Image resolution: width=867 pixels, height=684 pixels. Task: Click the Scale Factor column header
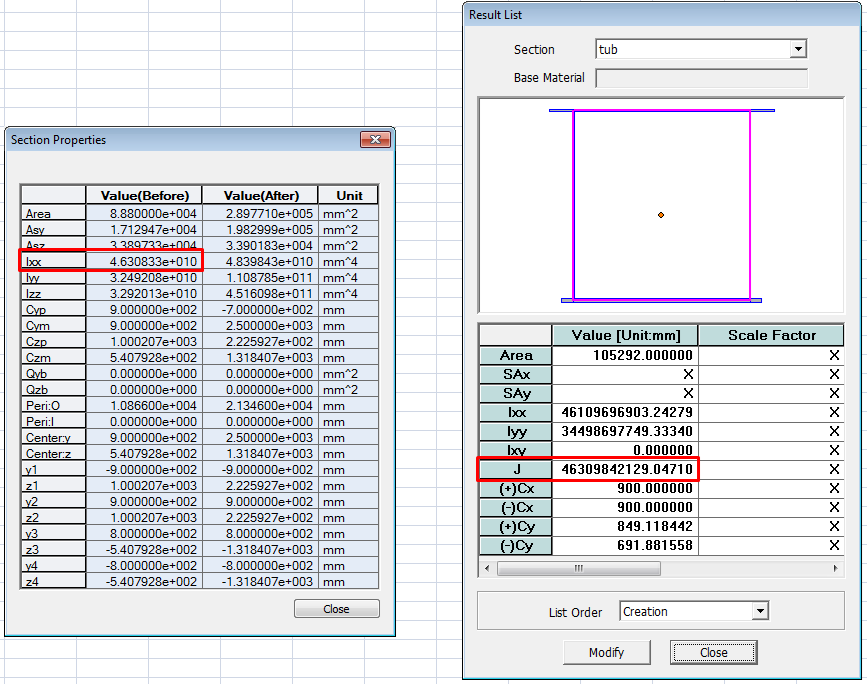[771, 335]
